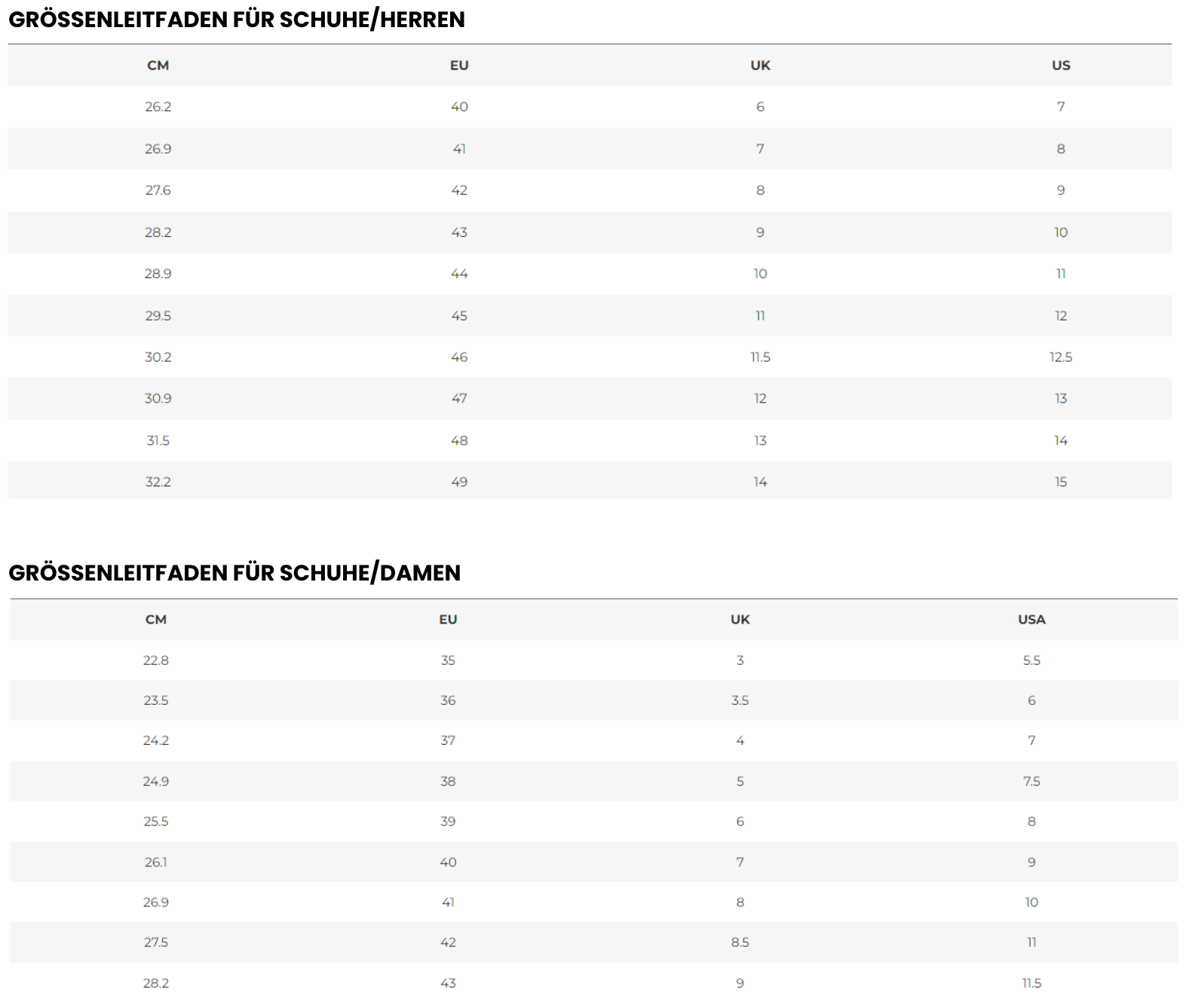The height and width of the screenshot is (1008, 1195).
Task: Click the CM column header in Herren table
Action: click(158, 66)
